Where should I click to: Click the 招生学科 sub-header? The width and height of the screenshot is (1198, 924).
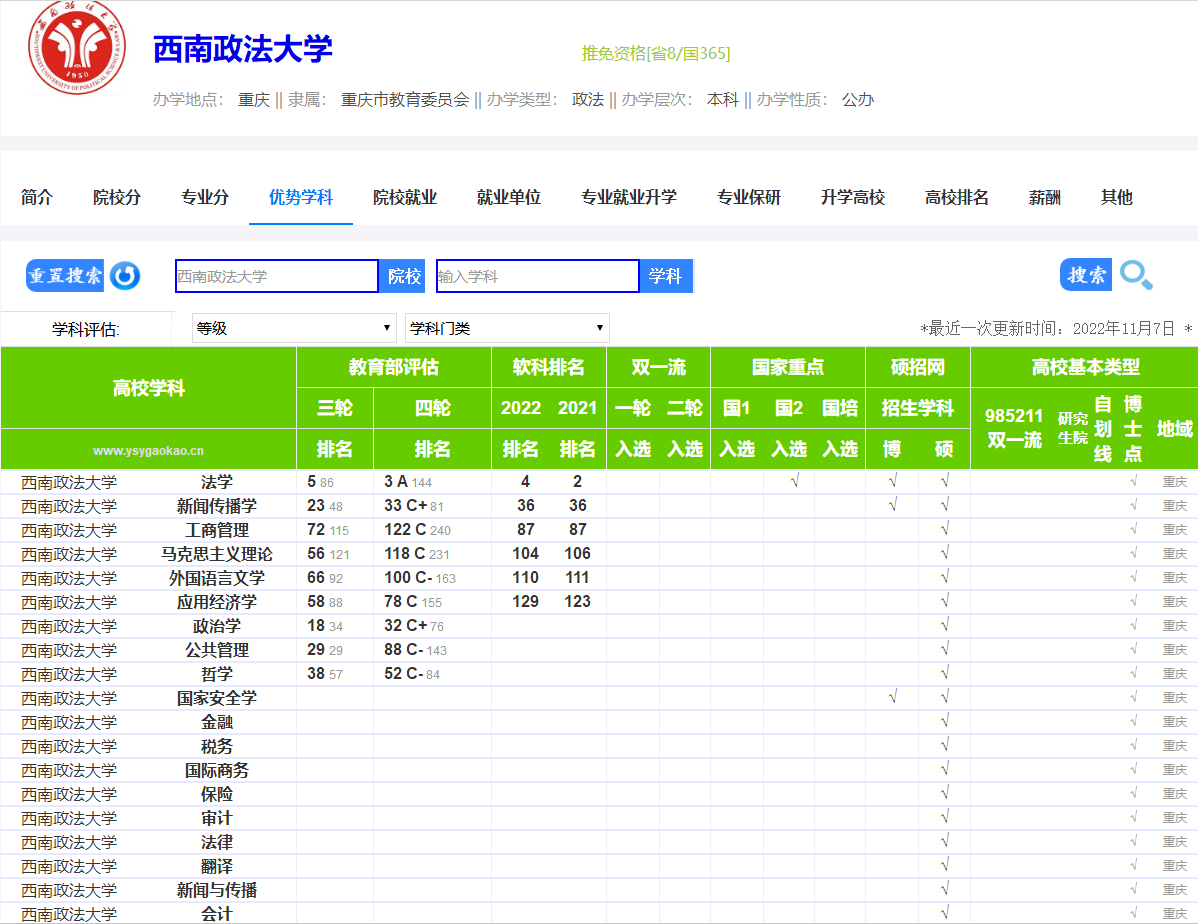918,408
